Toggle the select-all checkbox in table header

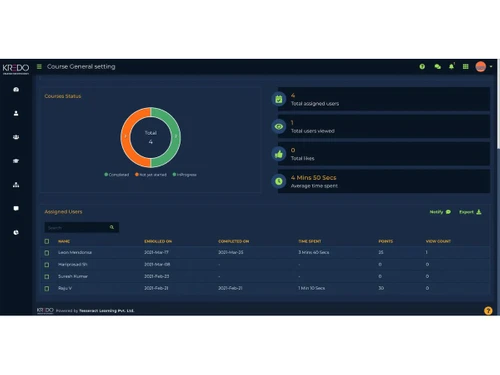[x=47, y=241]
